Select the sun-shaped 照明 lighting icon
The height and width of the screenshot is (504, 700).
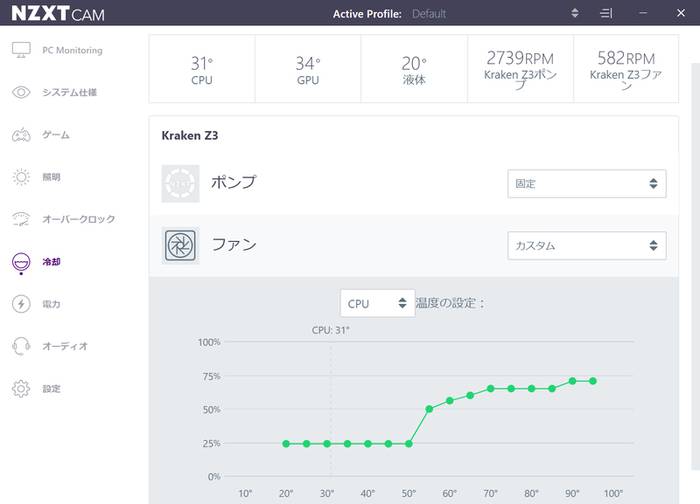coord(21,177)
